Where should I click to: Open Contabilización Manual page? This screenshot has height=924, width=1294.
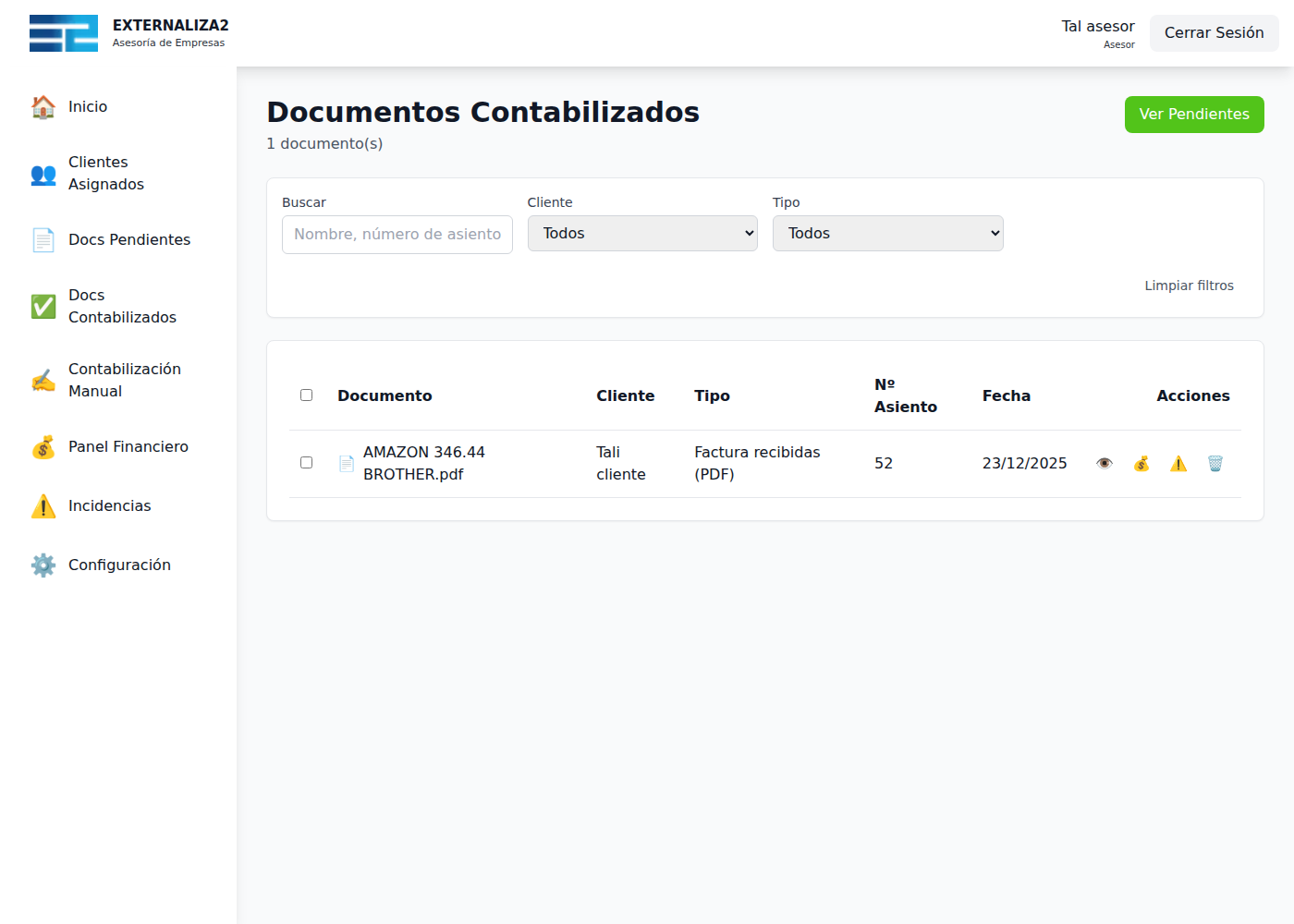pos(124,381)
